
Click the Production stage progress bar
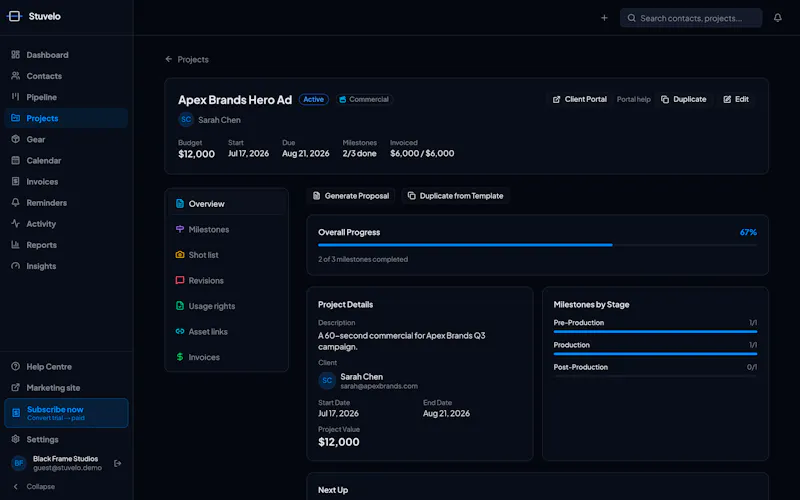[655, 354]
